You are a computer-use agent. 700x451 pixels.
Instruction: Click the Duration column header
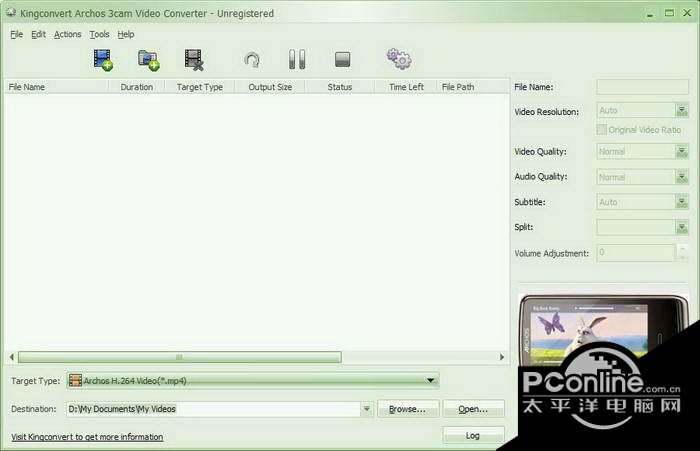click(x=137, y=87)
